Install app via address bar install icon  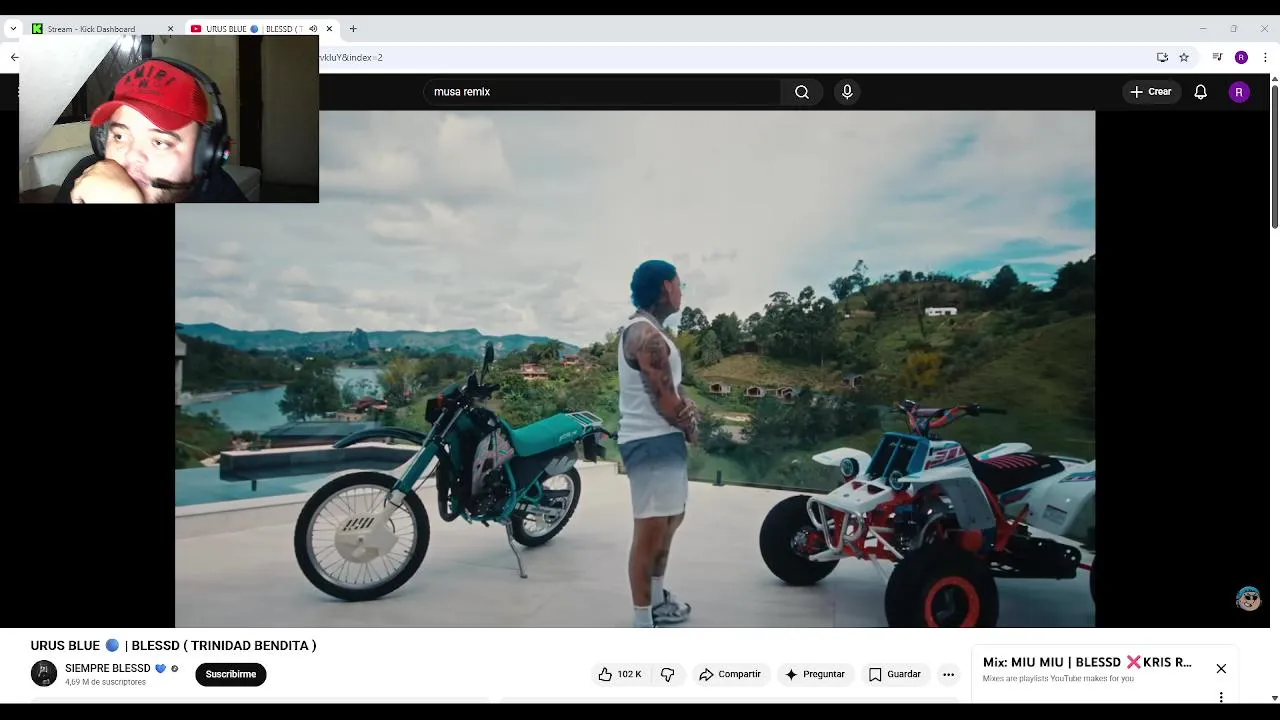(1162, 57)
